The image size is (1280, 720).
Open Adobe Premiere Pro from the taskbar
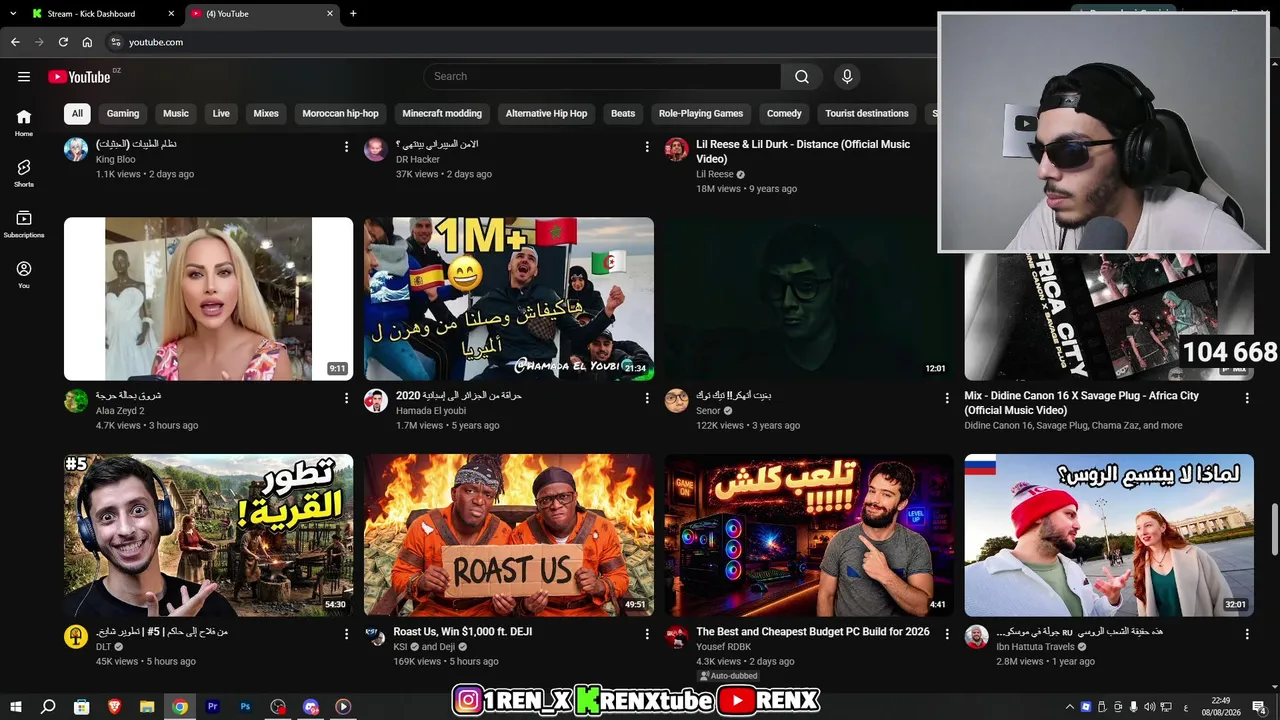[212, 706]
